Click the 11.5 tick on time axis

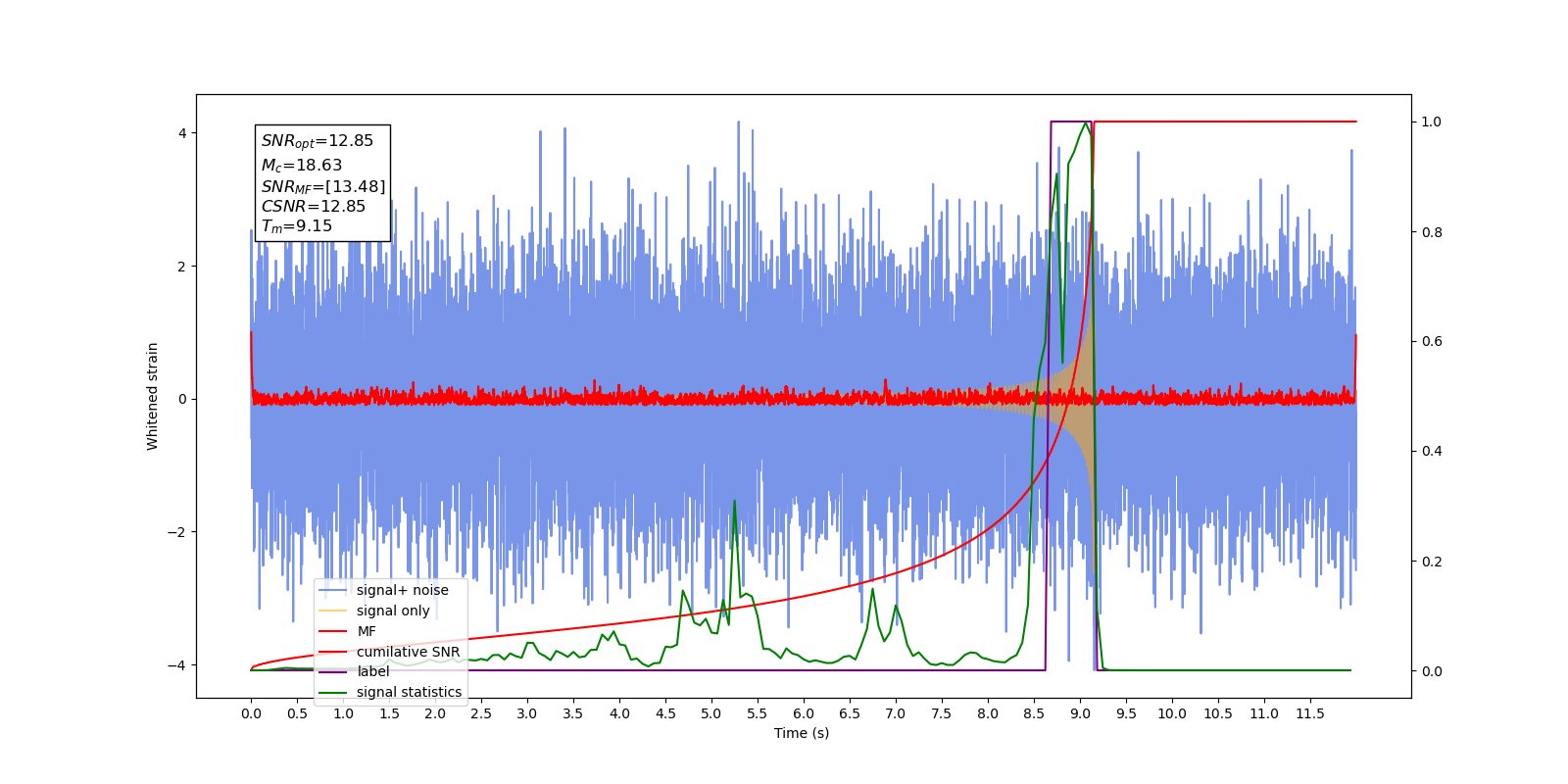point(1310,713)
